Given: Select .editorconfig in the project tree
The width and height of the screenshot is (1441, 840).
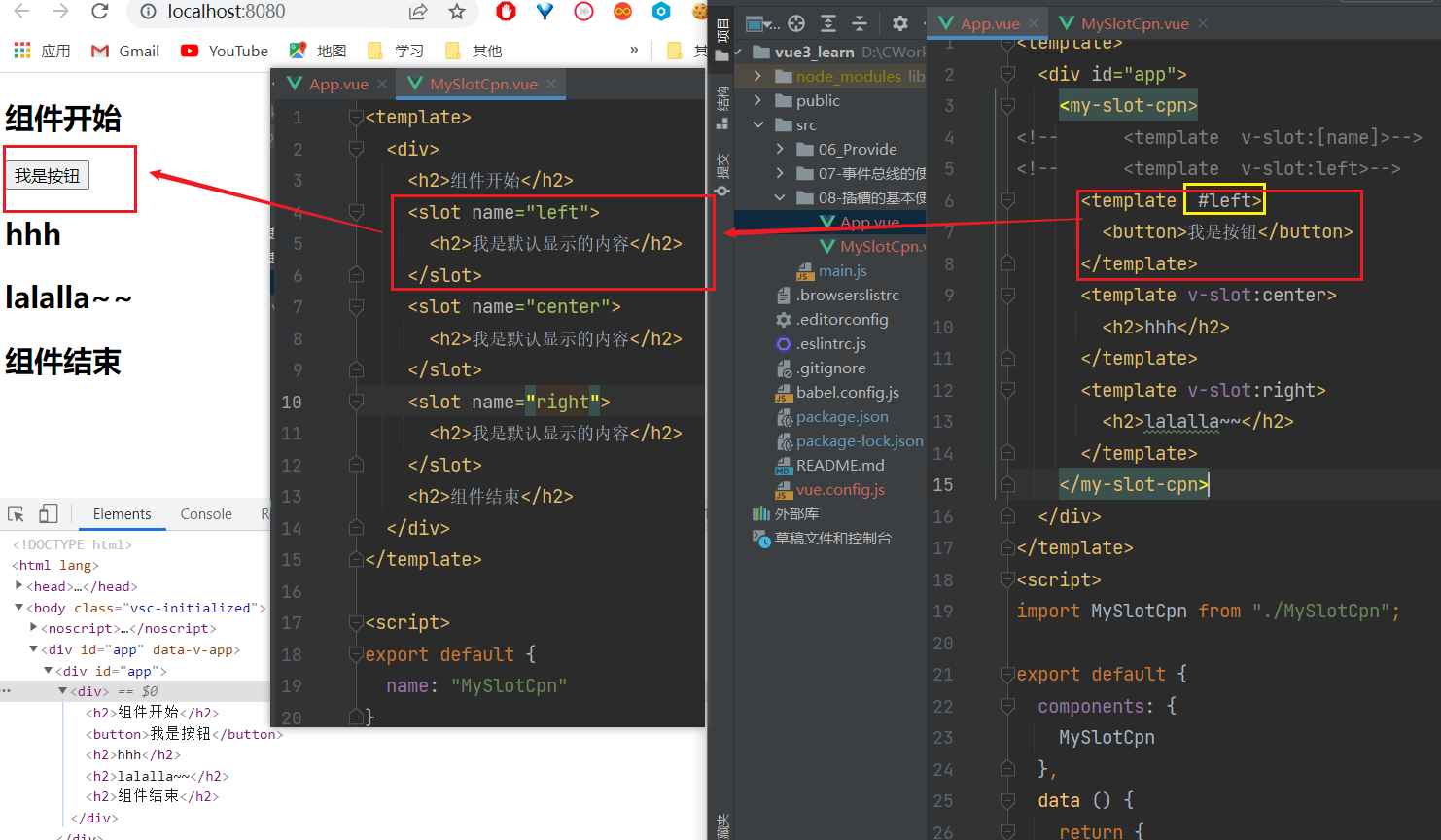Looking at the screenshot, I should (x=830, y=319).
